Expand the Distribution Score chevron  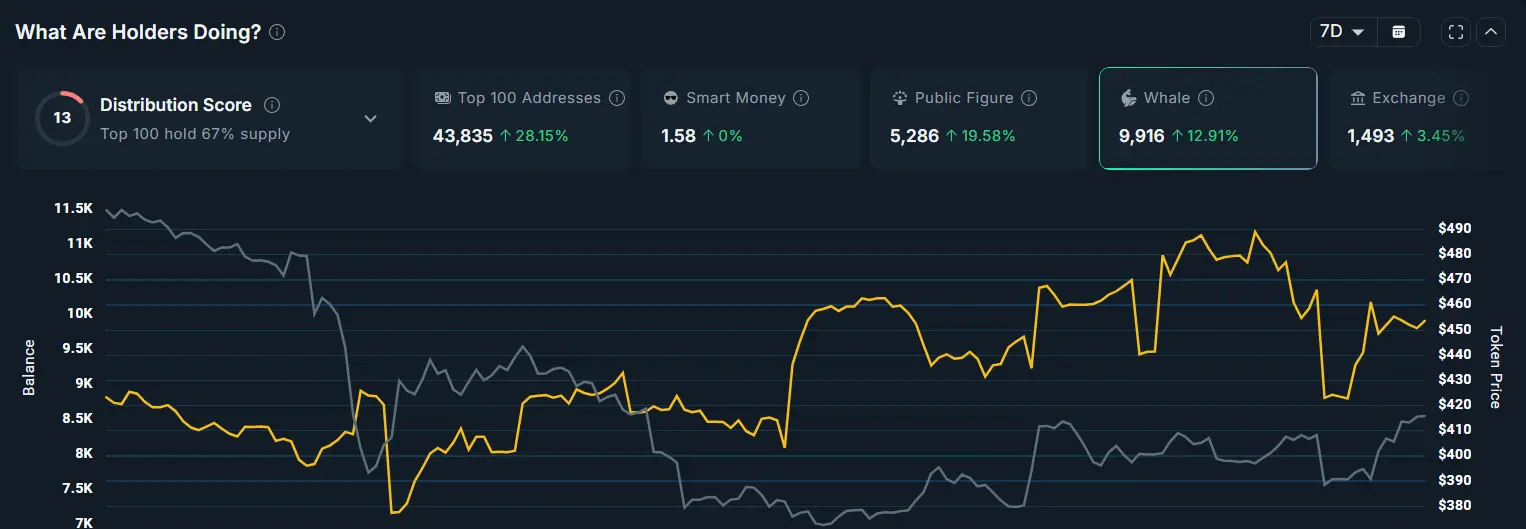[x=371, y=119]
